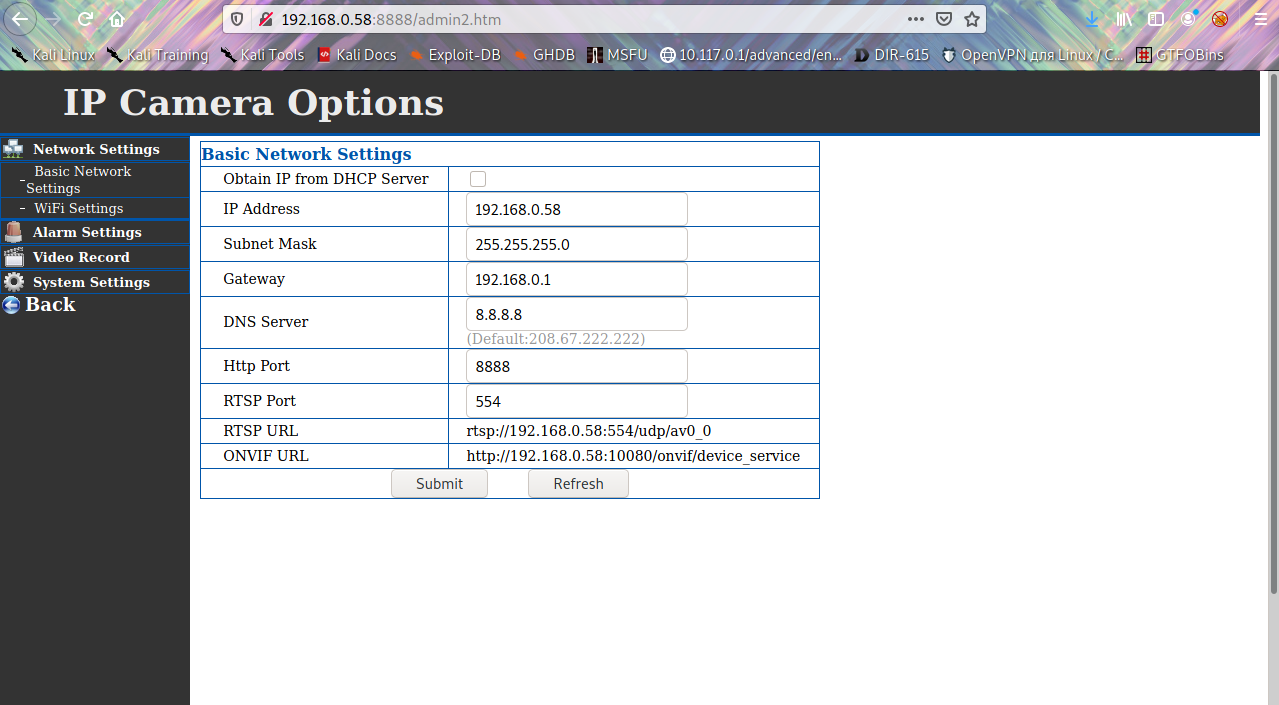Bookmark this page with star icon
Image resolution: width=1279 pixels, height=705 pixels.
[x=971, y=19]
